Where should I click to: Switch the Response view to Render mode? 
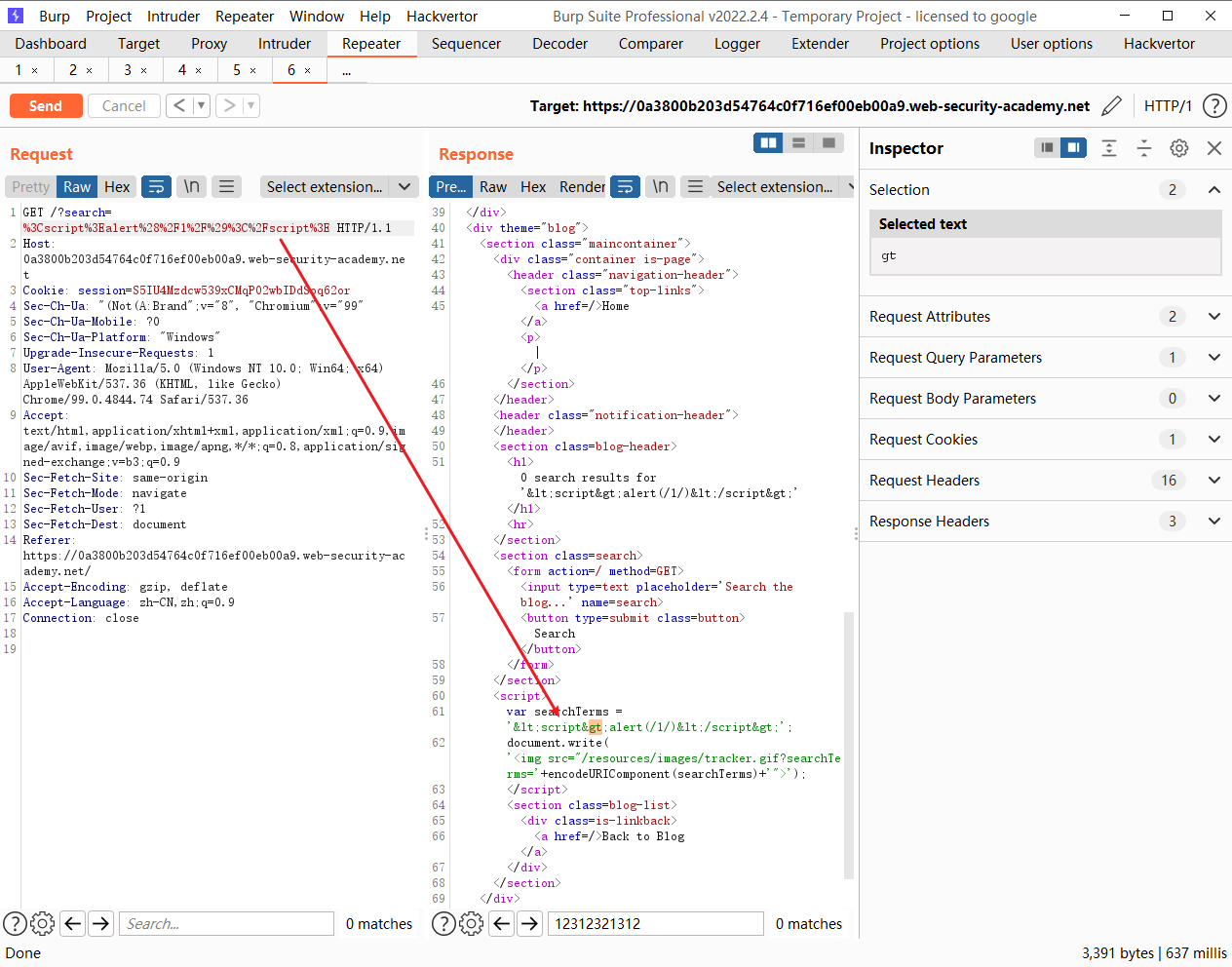pos(584,186)
